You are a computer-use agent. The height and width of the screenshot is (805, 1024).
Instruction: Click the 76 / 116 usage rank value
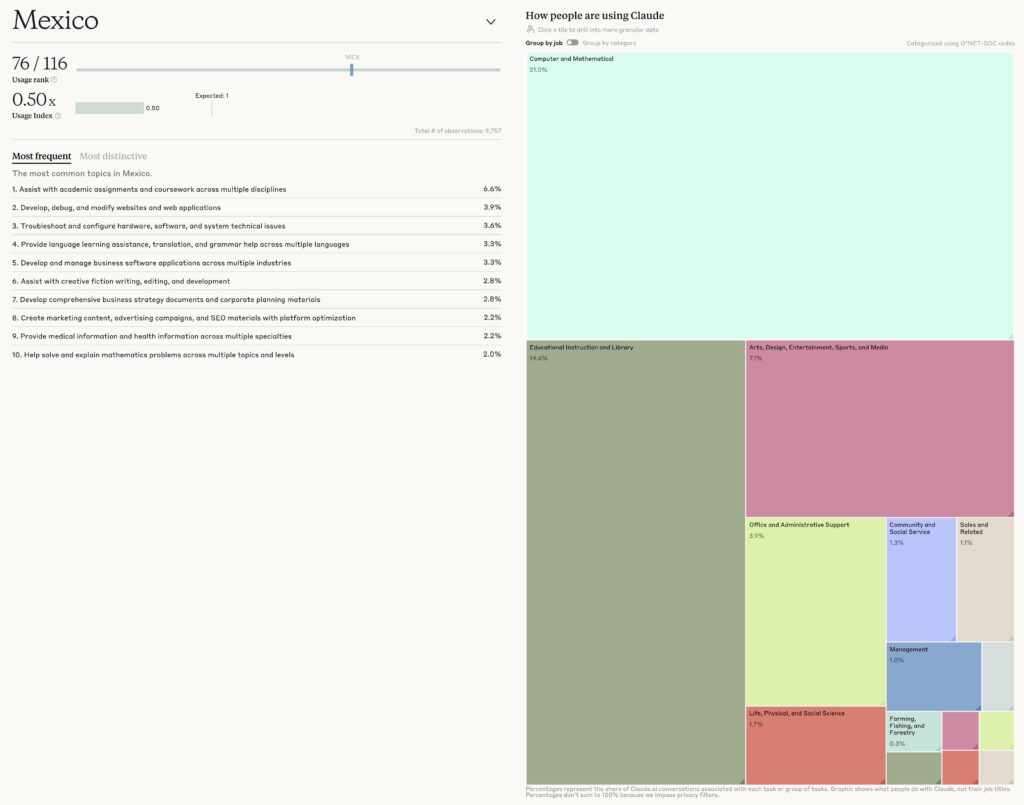[x=40, y=63]
